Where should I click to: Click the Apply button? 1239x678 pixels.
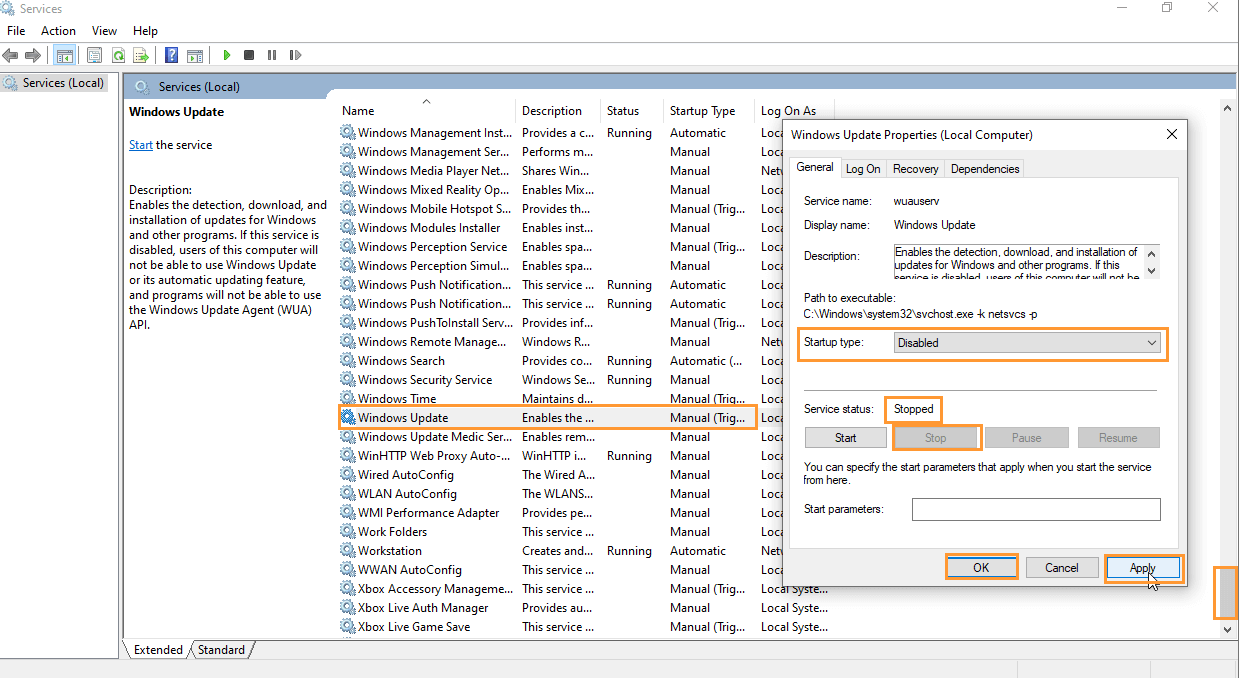[1143, 568]
